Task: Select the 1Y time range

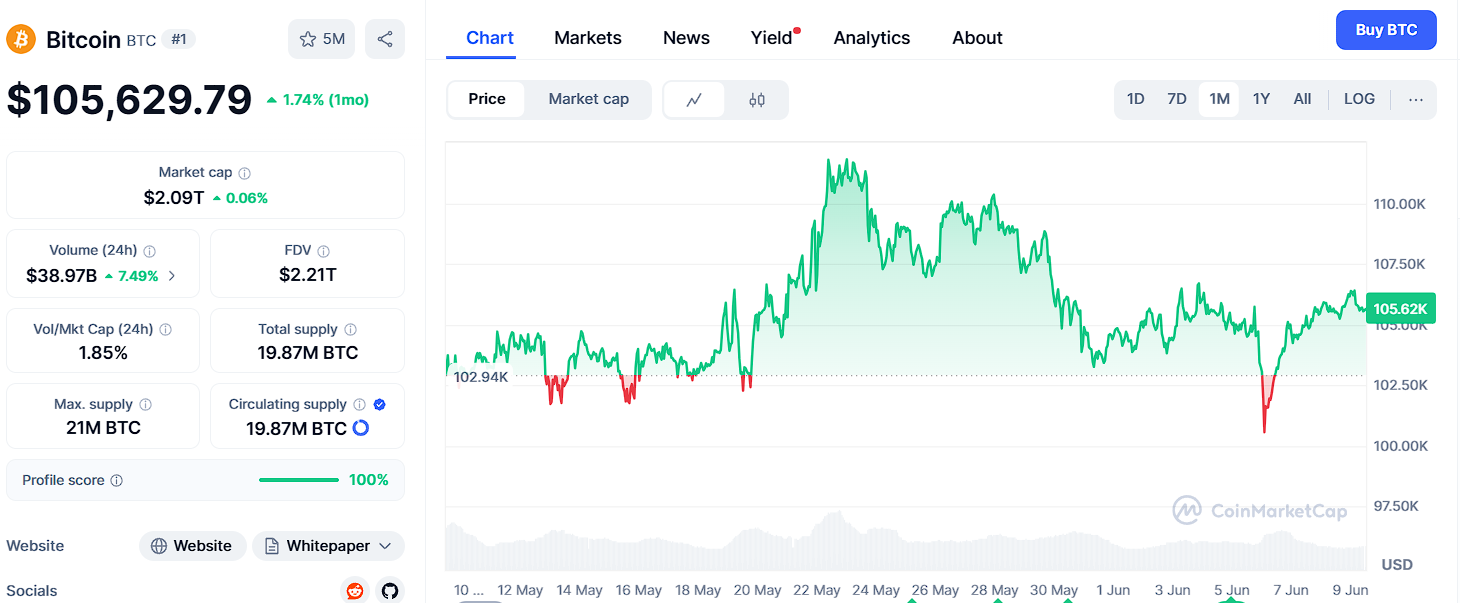Action: coord(1261,99)
